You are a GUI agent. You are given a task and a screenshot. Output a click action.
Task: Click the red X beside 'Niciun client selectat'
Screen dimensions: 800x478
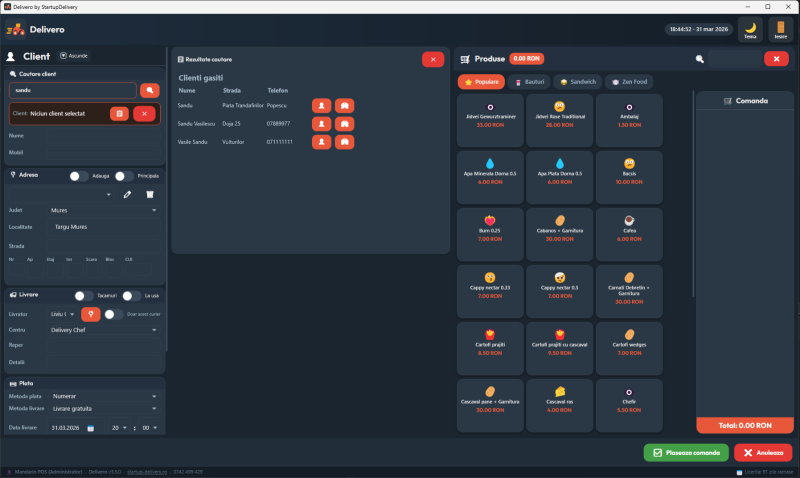(x=144, y=114)
